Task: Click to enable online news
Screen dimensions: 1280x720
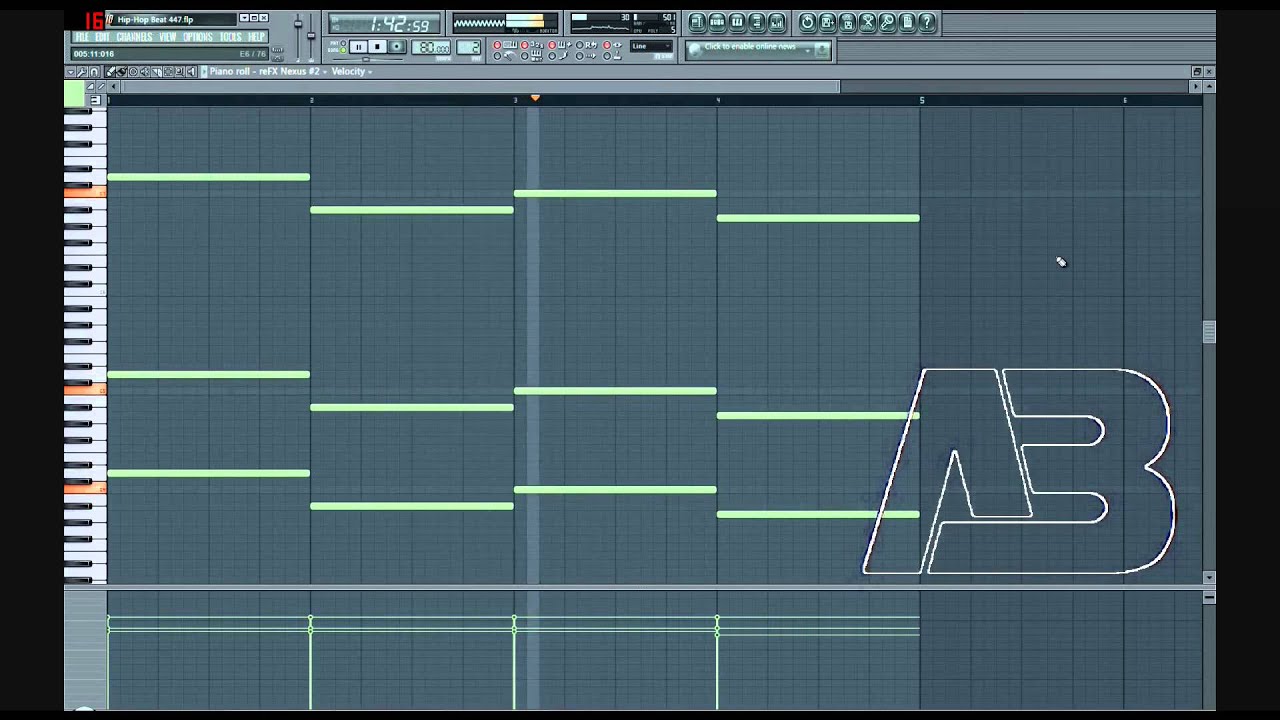Action: (750, 47)
